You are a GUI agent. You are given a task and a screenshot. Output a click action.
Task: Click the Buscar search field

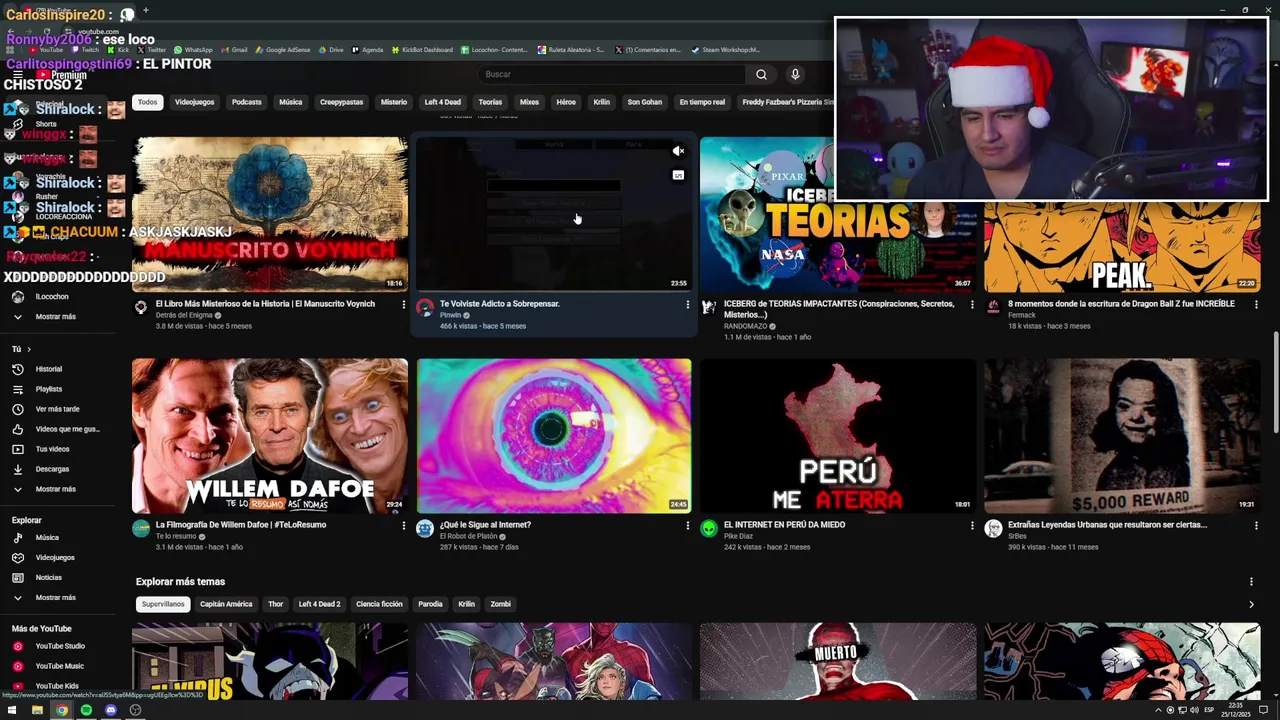point(611,74)
